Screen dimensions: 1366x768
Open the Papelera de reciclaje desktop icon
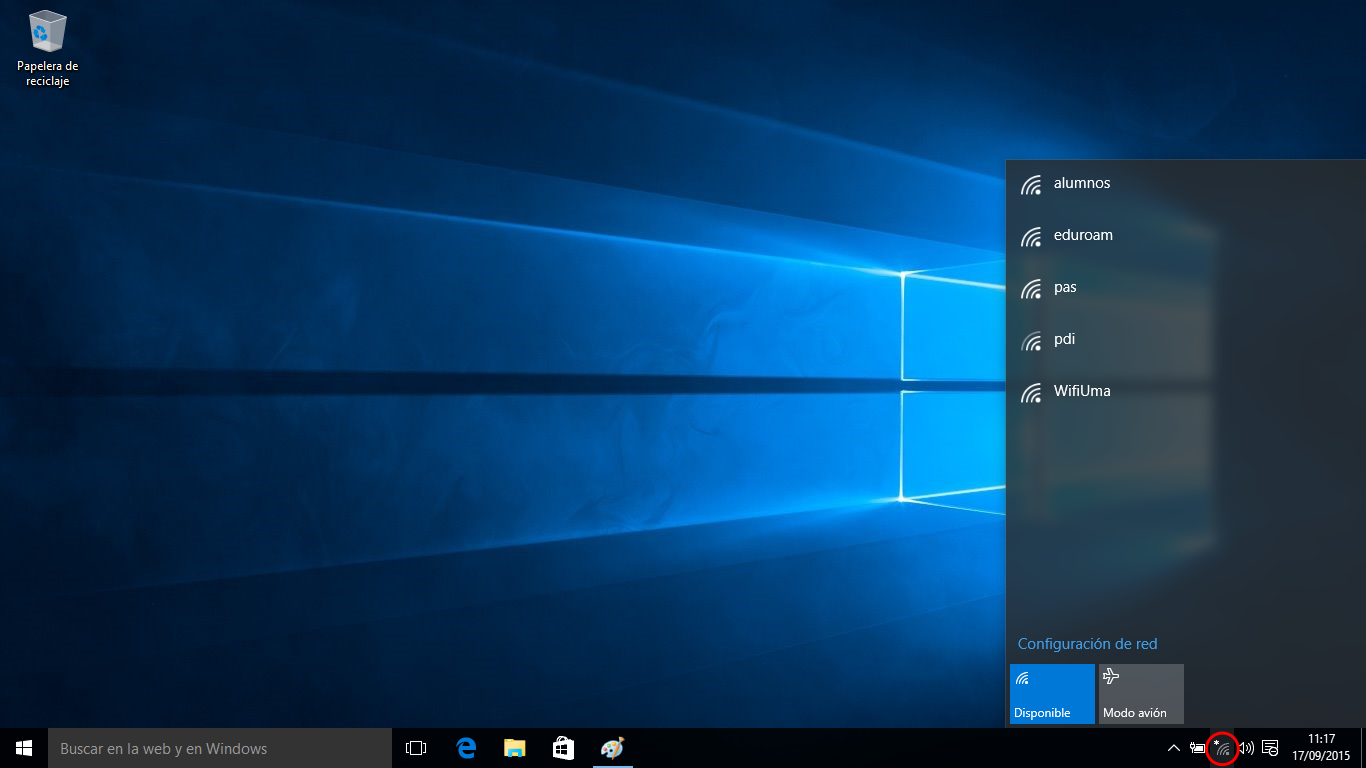click(47, 48)
